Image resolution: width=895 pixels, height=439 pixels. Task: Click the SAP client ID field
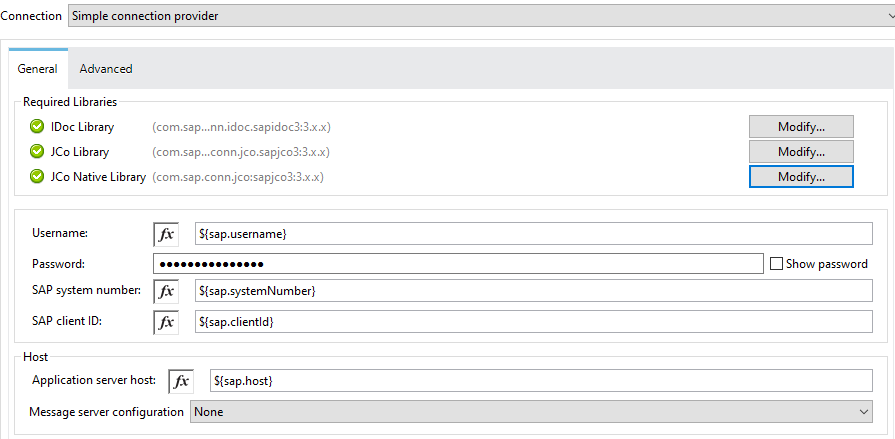530,322
